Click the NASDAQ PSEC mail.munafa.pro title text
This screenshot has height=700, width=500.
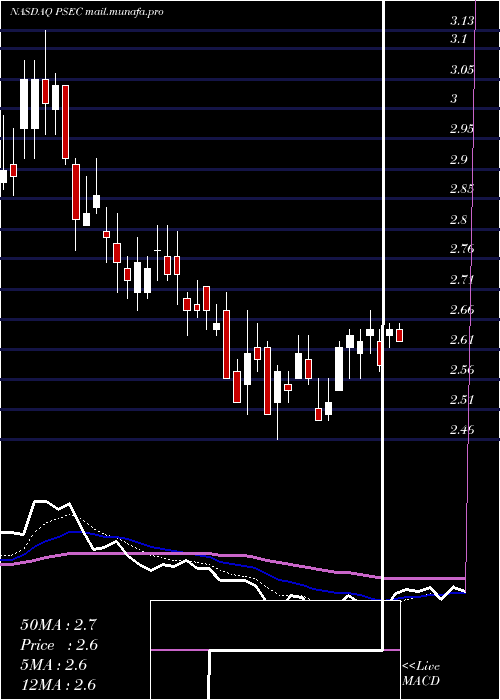pos(87,12)
